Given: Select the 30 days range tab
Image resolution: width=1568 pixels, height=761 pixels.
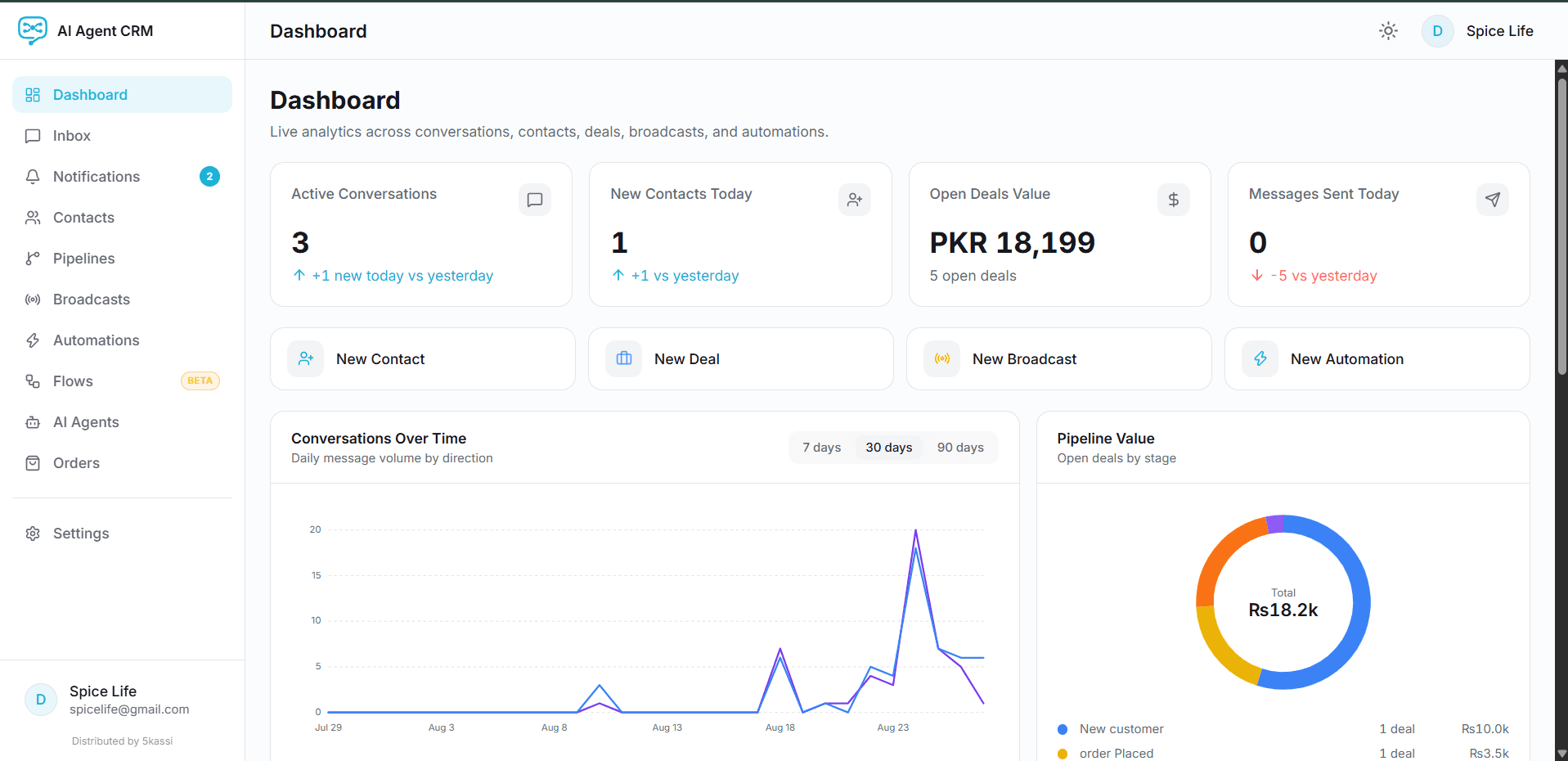Looking at the screenshot, I should pyautogui.click(x=889, y=448).
